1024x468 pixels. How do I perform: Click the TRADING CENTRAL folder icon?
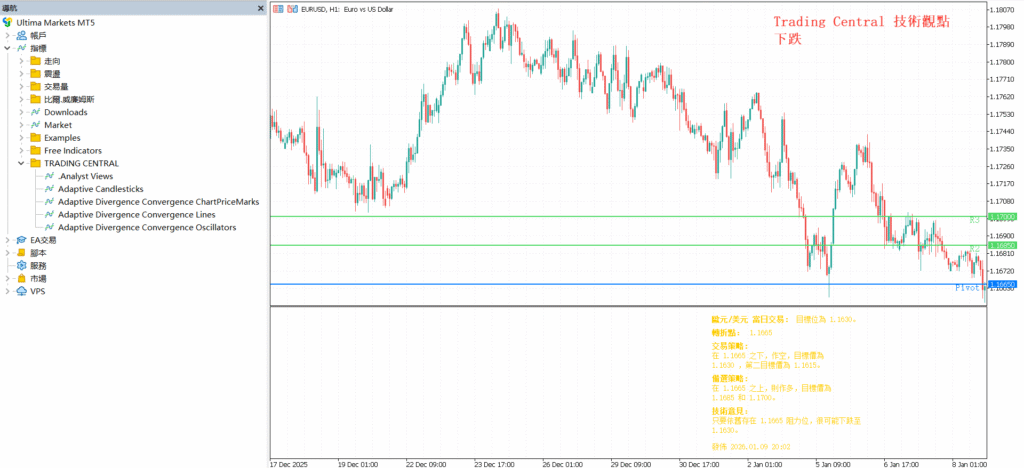tap(35, 163)
